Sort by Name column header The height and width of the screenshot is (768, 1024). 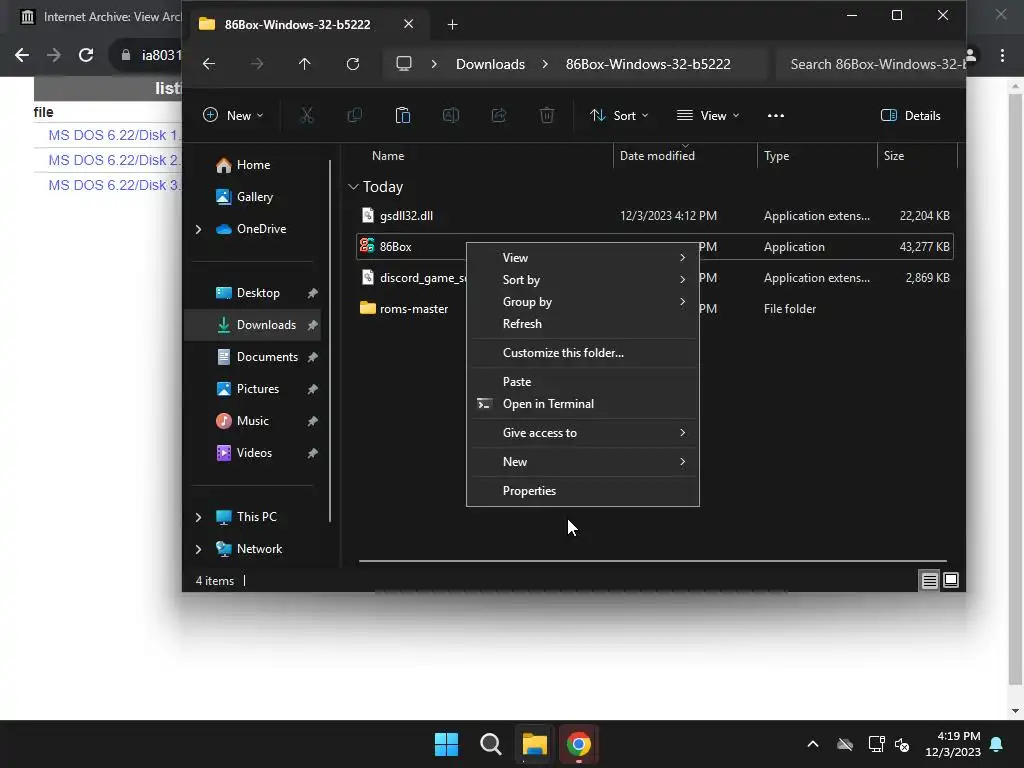point(388,155)
